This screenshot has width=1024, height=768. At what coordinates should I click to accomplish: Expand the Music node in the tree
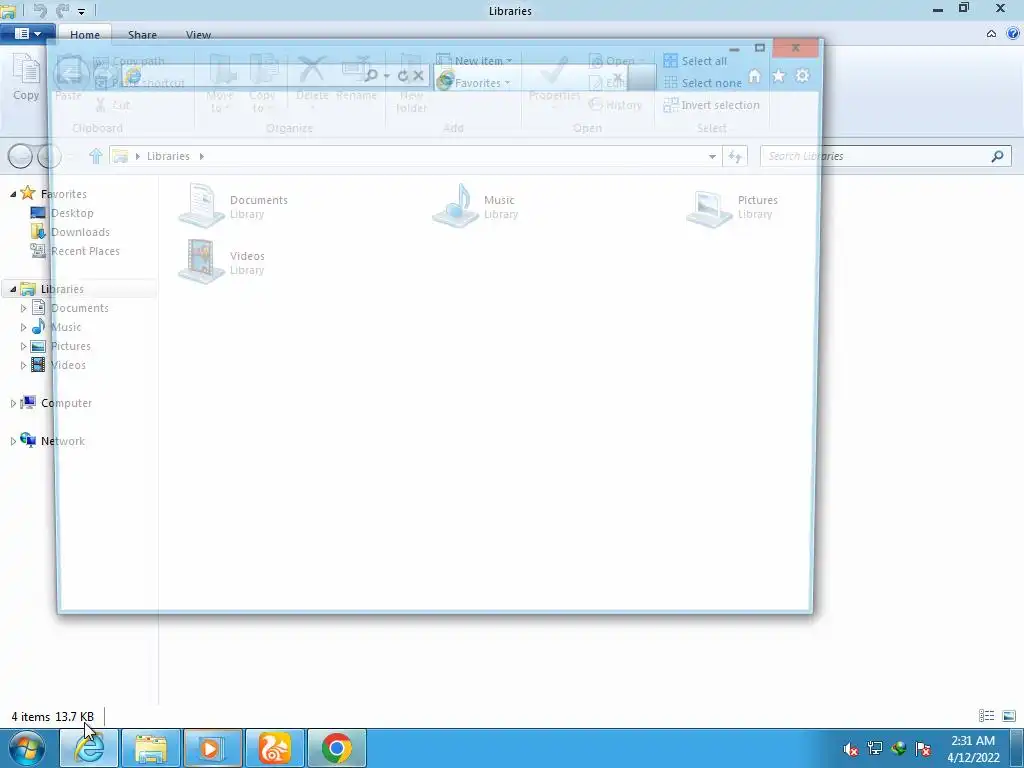[24, 327]
